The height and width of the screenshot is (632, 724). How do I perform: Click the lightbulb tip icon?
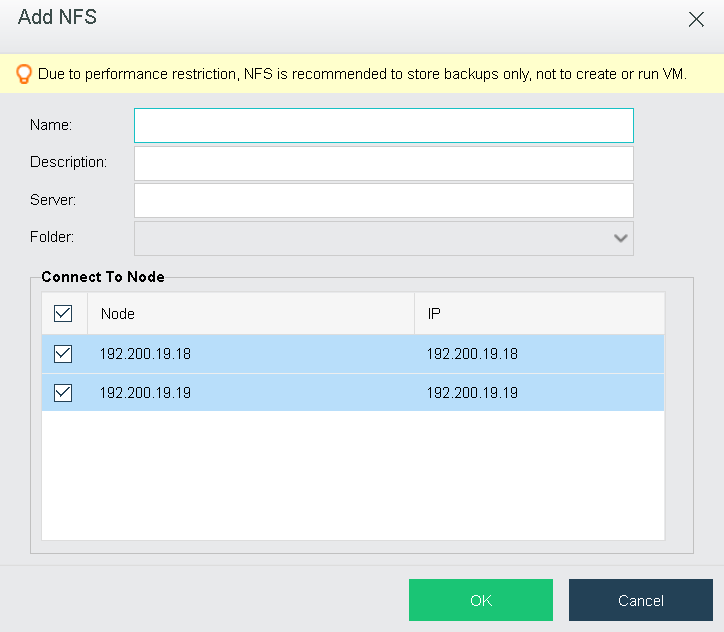point(24,74)
